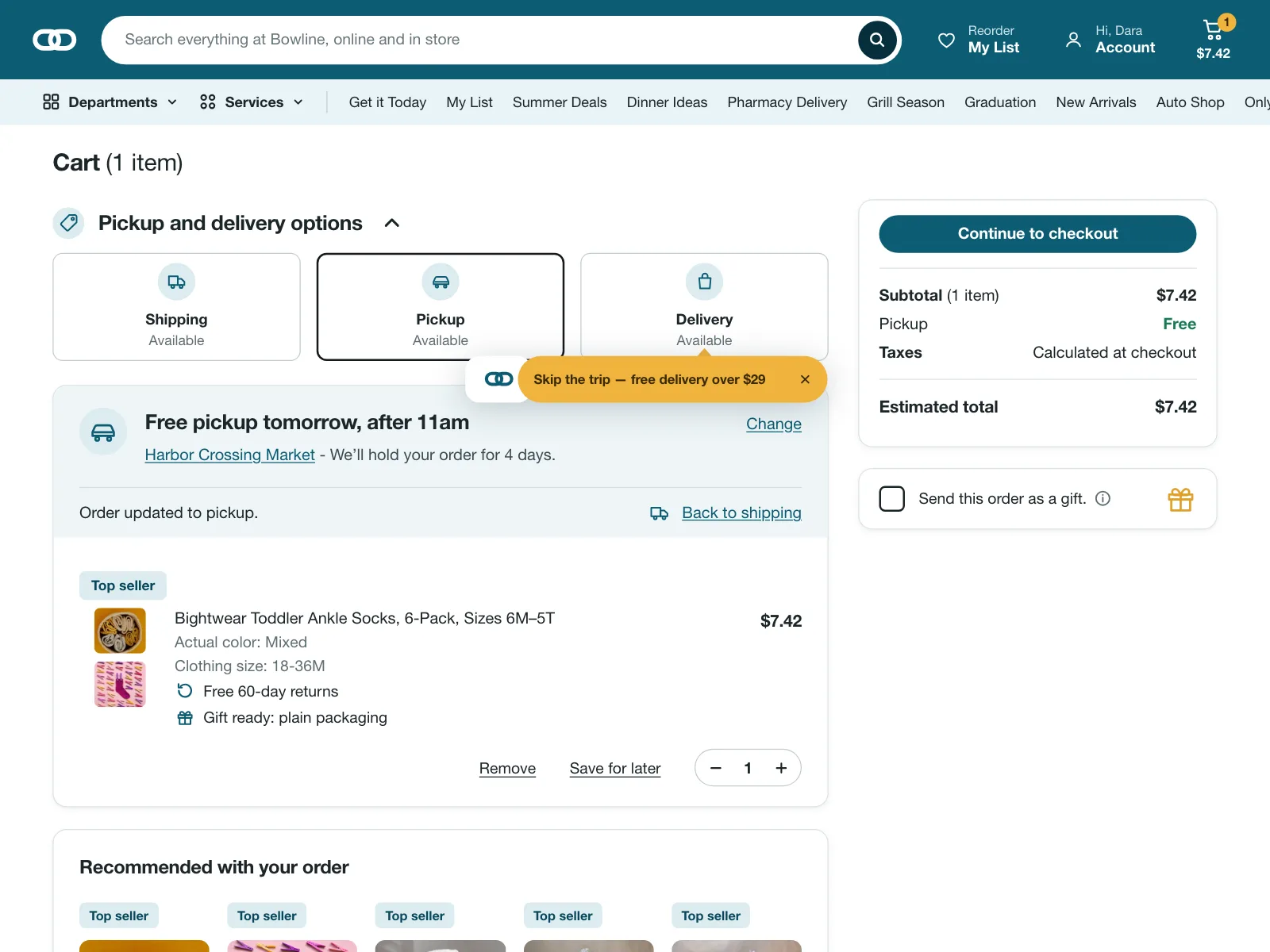The image size is (1270, 952).
Task: Increase sock quantity with plus button
Action: pyautogui.click(x=781, y=768)
